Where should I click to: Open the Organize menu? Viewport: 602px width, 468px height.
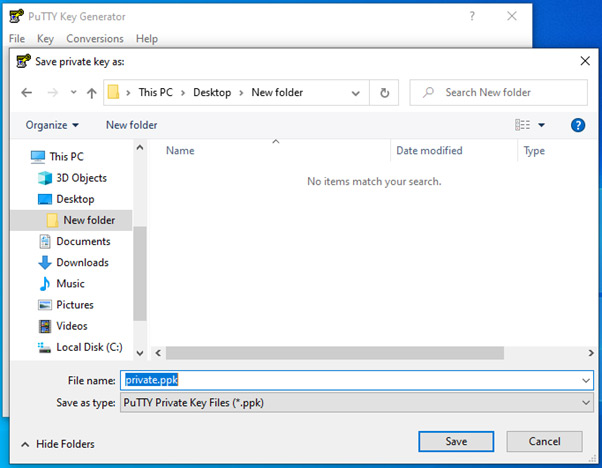(x=52, y=125)
